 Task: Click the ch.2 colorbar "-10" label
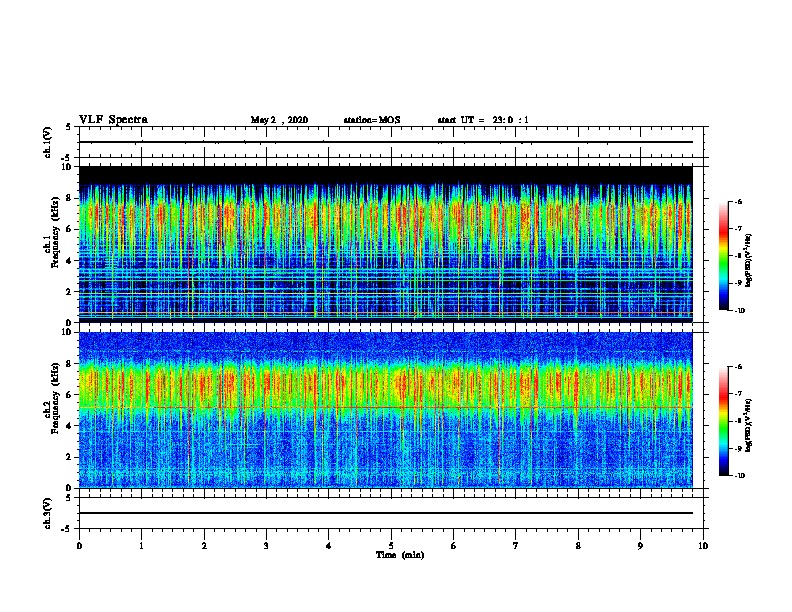pyautogui.click(x=739, y=476)
